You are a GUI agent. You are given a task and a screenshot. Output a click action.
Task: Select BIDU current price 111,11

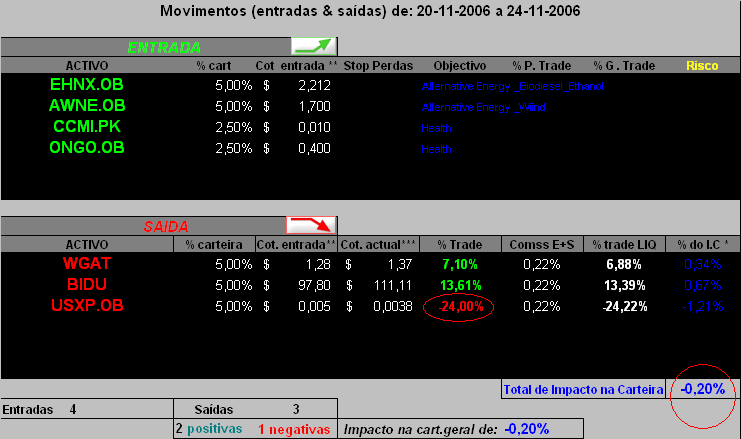392,285
